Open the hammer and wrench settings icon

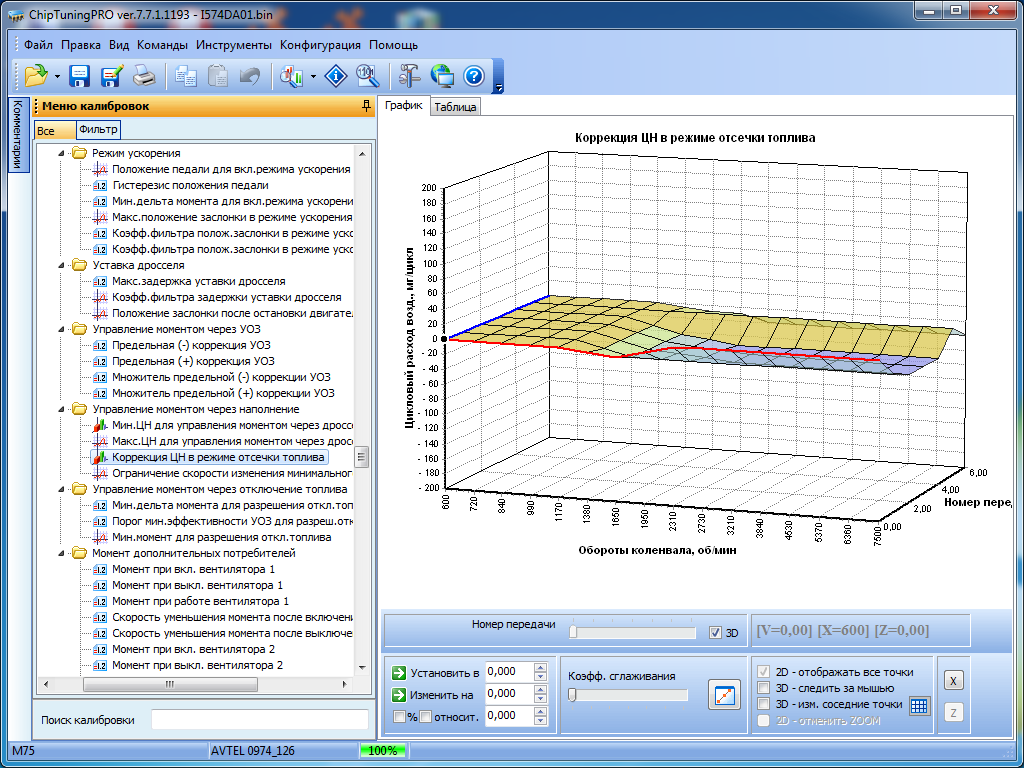[x=408, y=76]
